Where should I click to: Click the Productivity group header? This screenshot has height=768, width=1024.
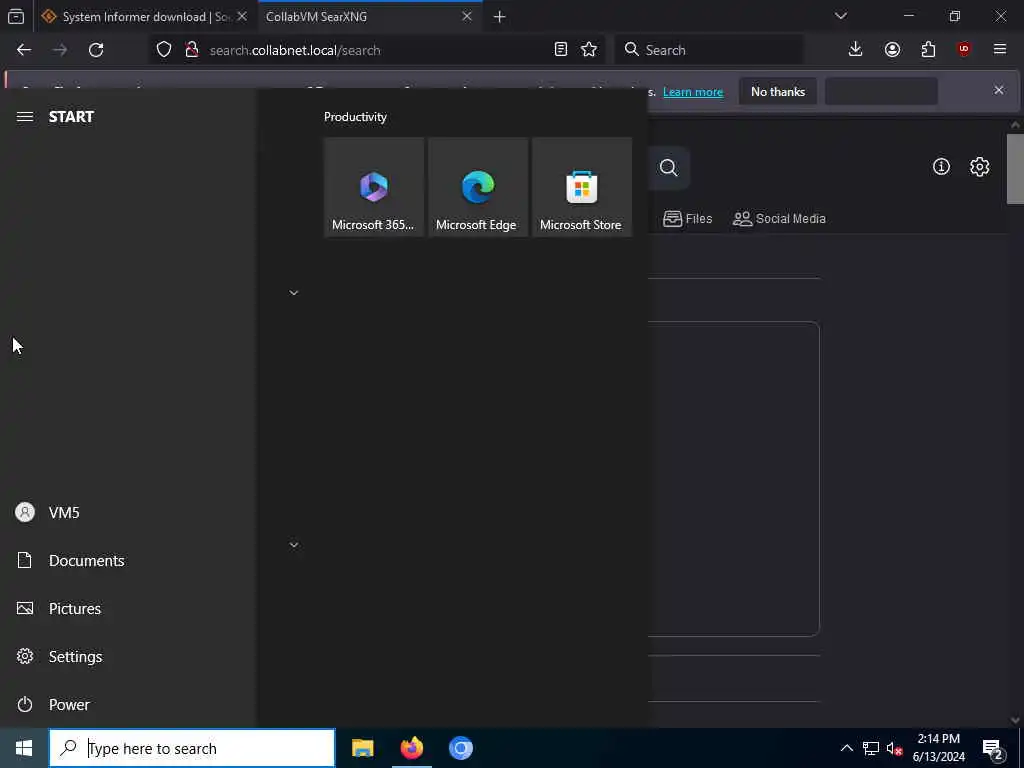(x=355, y=118)
